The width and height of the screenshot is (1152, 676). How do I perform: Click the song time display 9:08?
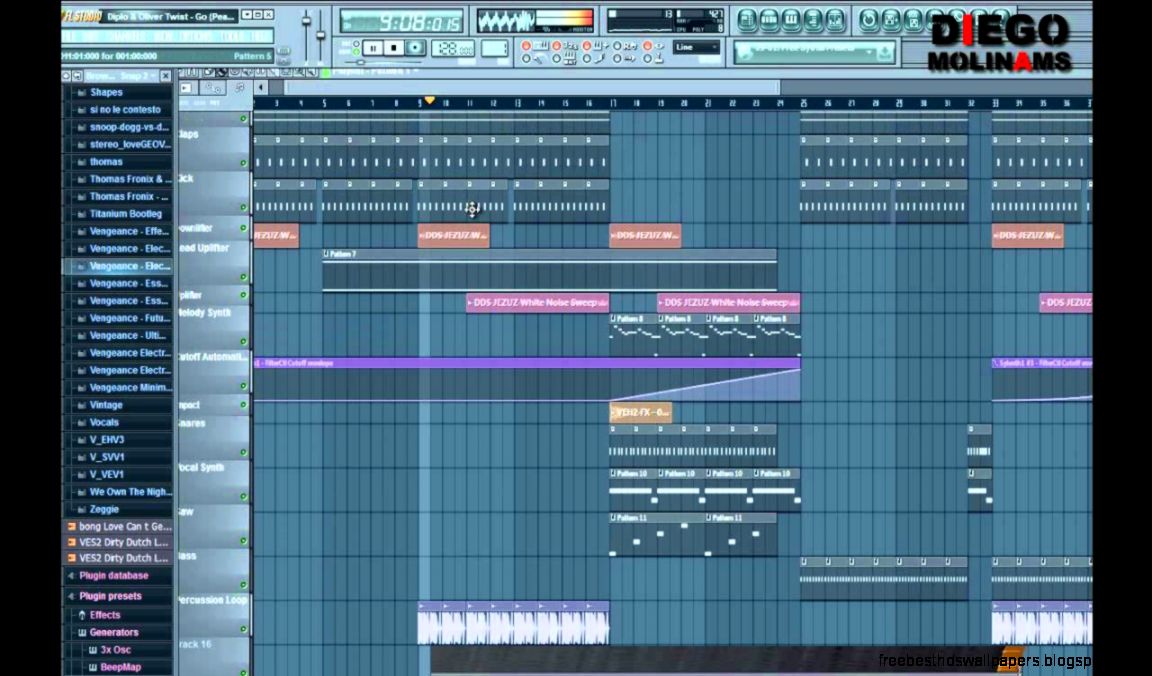401,21
